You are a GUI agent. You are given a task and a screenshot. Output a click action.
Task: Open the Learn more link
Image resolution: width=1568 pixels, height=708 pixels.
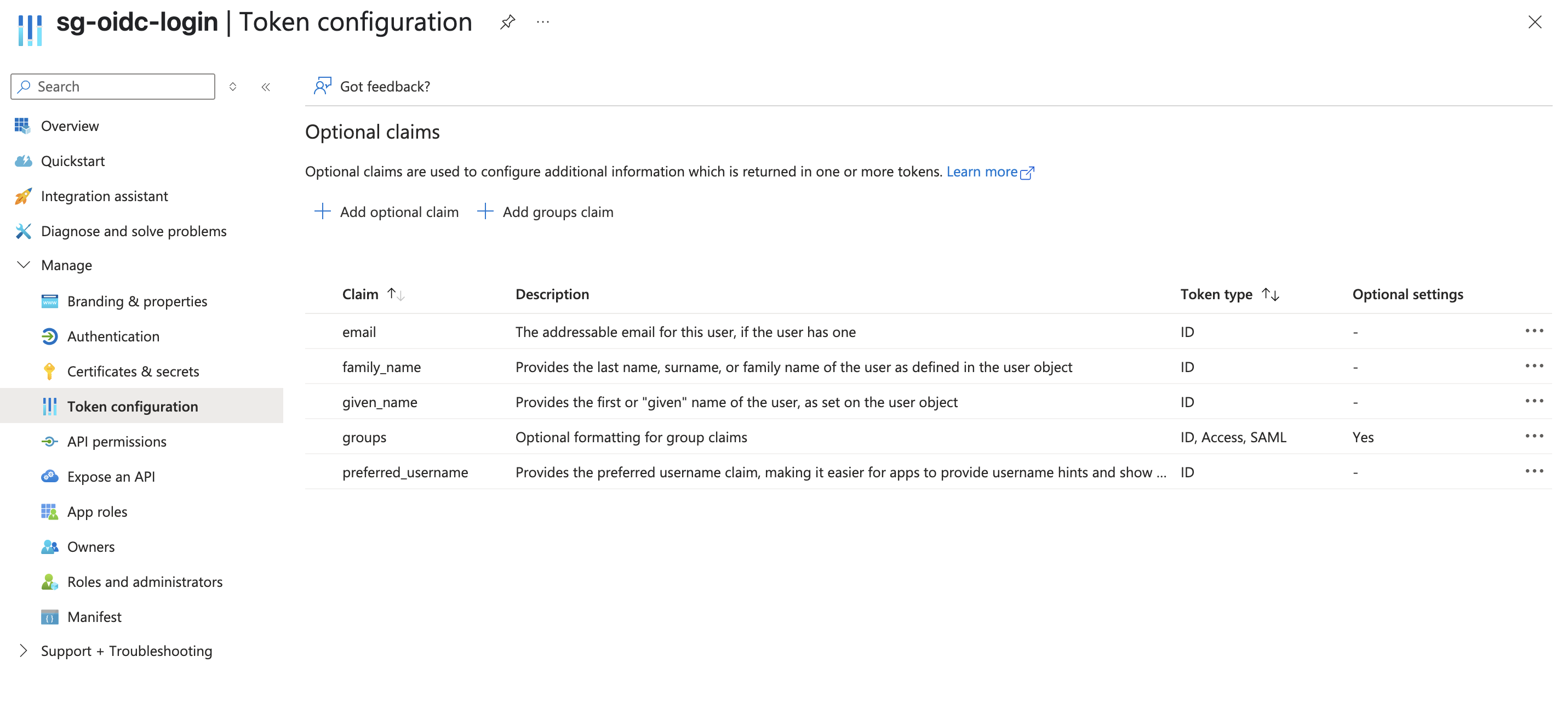982,171
